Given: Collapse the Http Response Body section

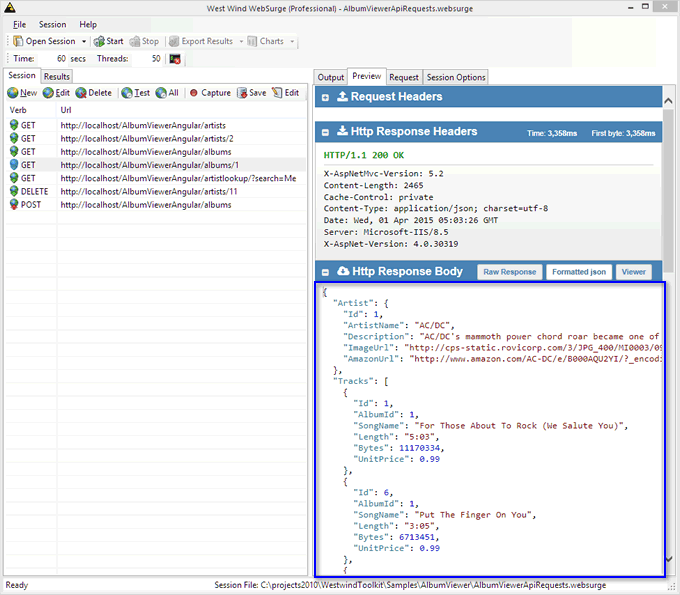Looking at the screenshot, I should click(325, 271).
